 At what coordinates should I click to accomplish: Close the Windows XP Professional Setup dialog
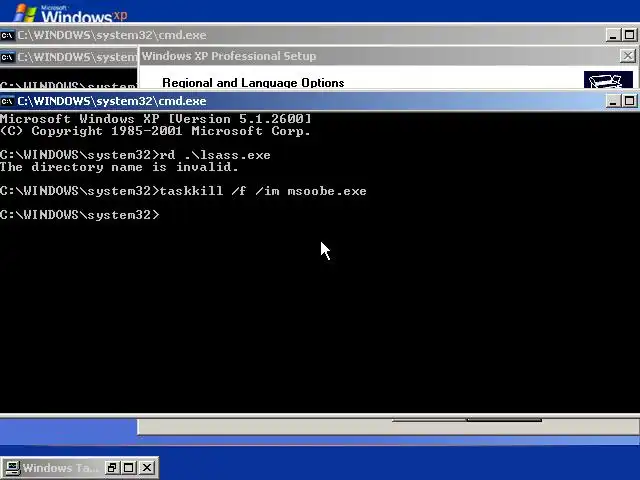(x=628, y=56)
